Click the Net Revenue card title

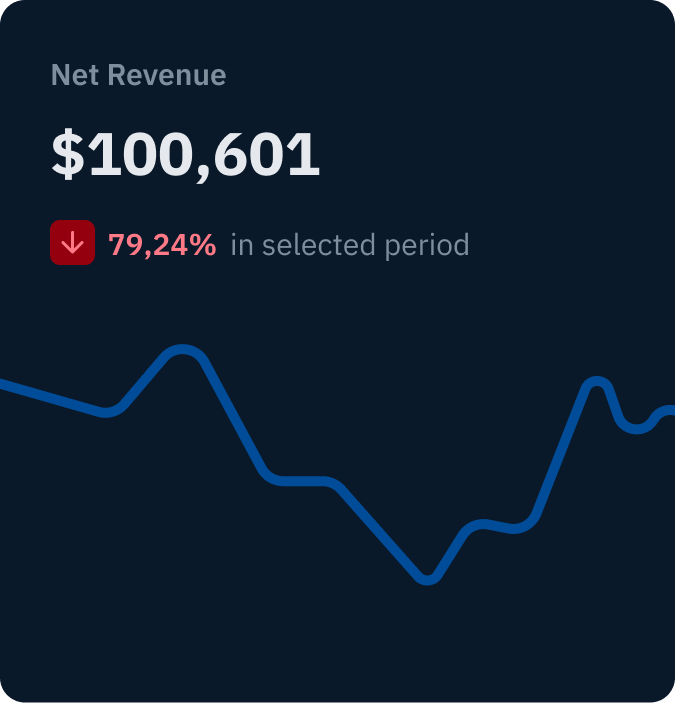pyautogui.click(x=138, y=75)
